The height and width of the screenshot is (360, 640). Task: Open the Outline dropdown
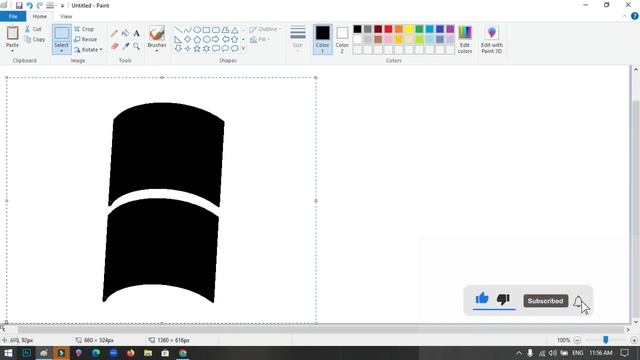(x=265, y=29)
